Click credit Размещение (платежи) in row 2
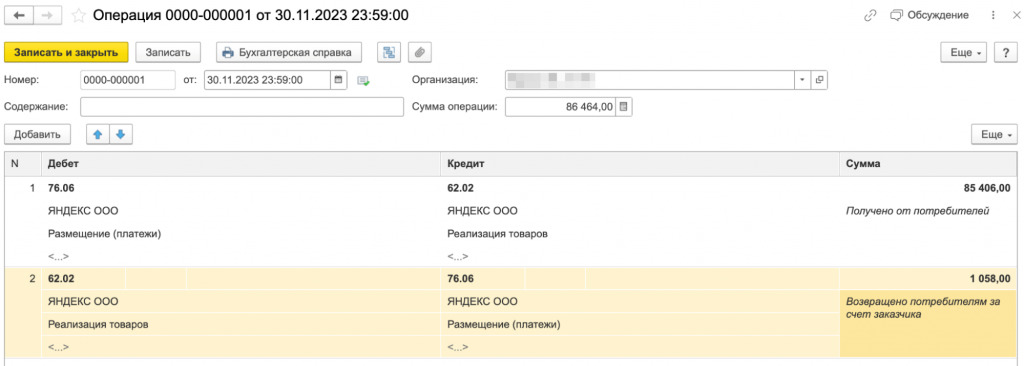The width and height of the screenshot is (1024, 366). 504,324
